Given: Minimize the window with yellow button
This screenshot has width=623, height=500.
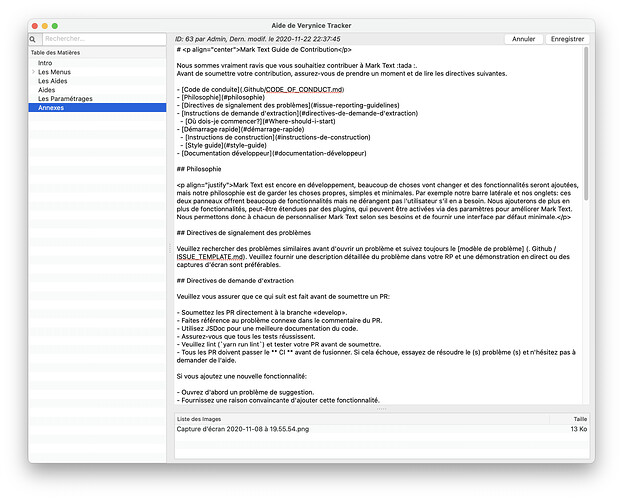Looking at the screenshot, I should click(44, 26).
